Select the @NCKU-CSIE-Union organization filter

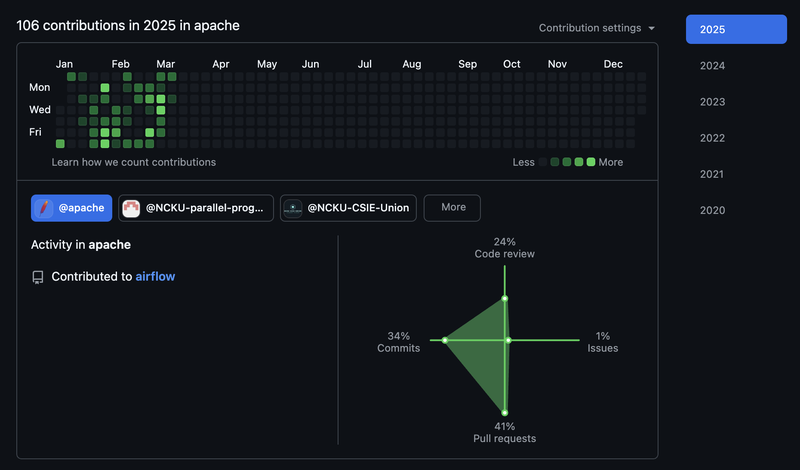[x=348, y=208]
